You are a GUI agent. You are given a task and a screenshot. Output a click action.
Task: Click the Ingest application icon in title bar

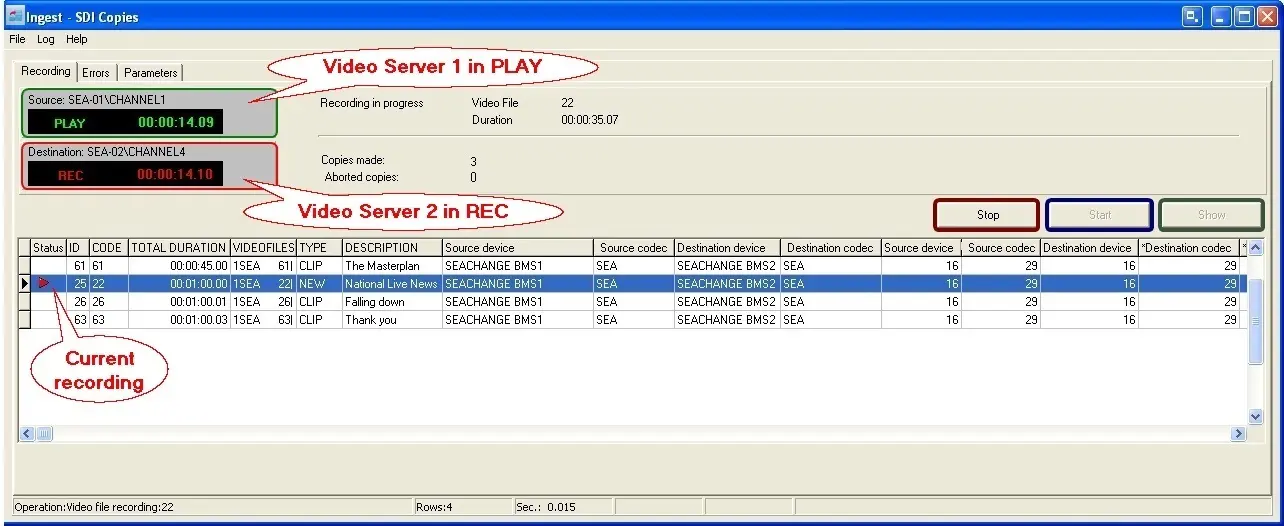click(15, 16)
